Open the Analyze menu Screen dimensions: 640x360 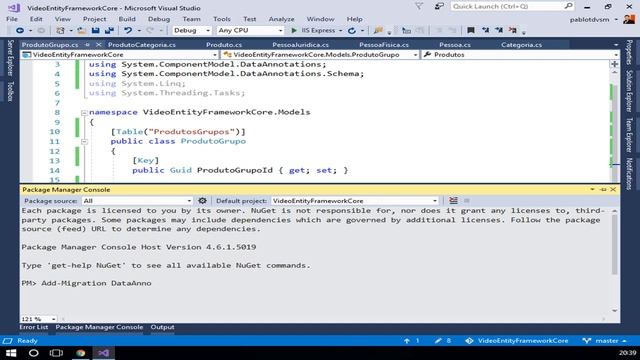point(281,19)
